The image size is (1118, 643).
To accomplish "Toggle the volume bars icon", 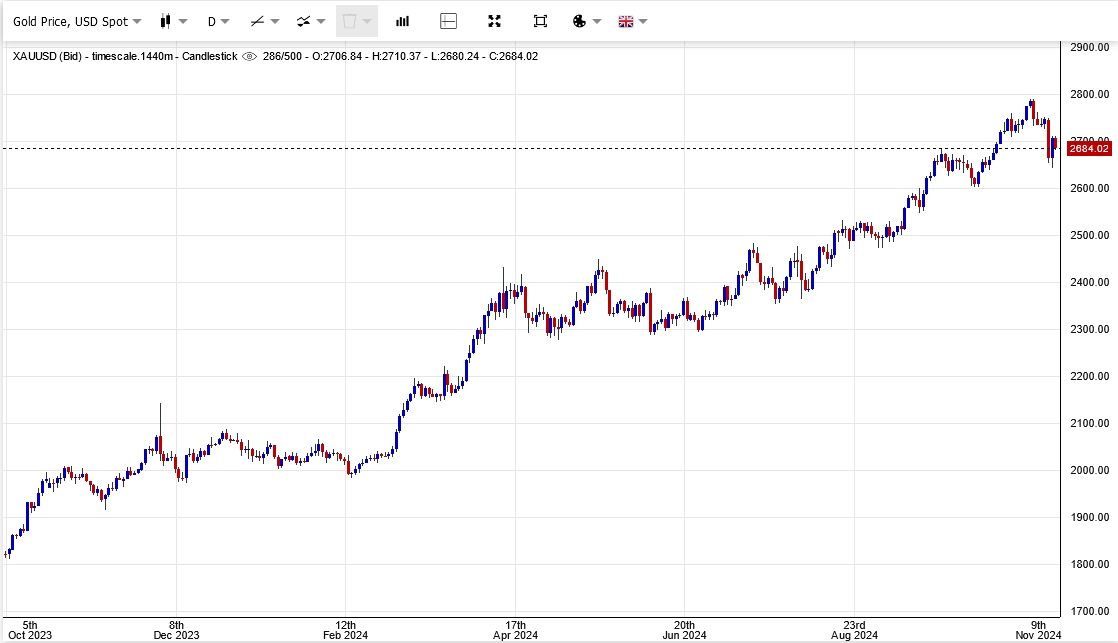I will click(x=403, y=21).
